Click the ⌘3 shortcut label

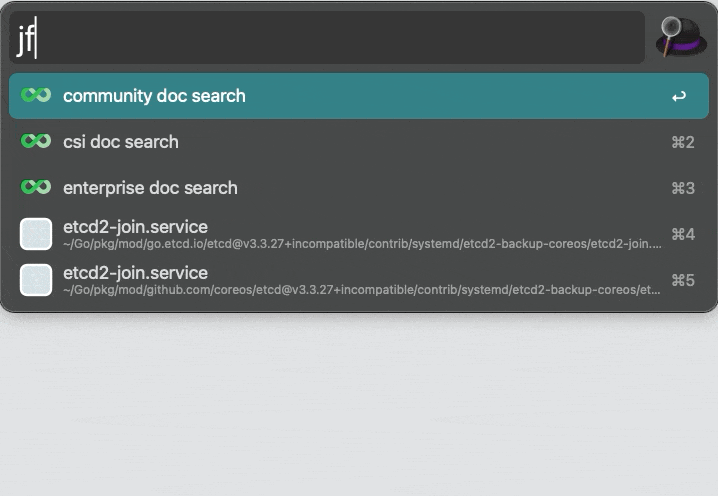682,189
